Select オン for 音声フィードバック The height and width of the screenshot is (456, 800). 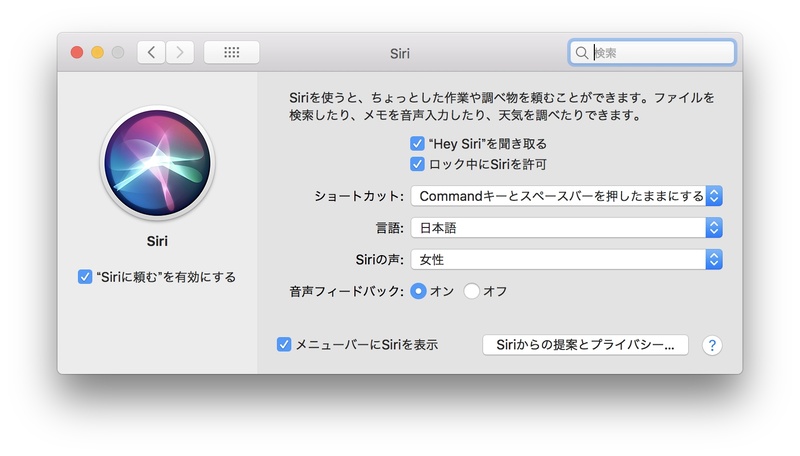click(418, 291)
